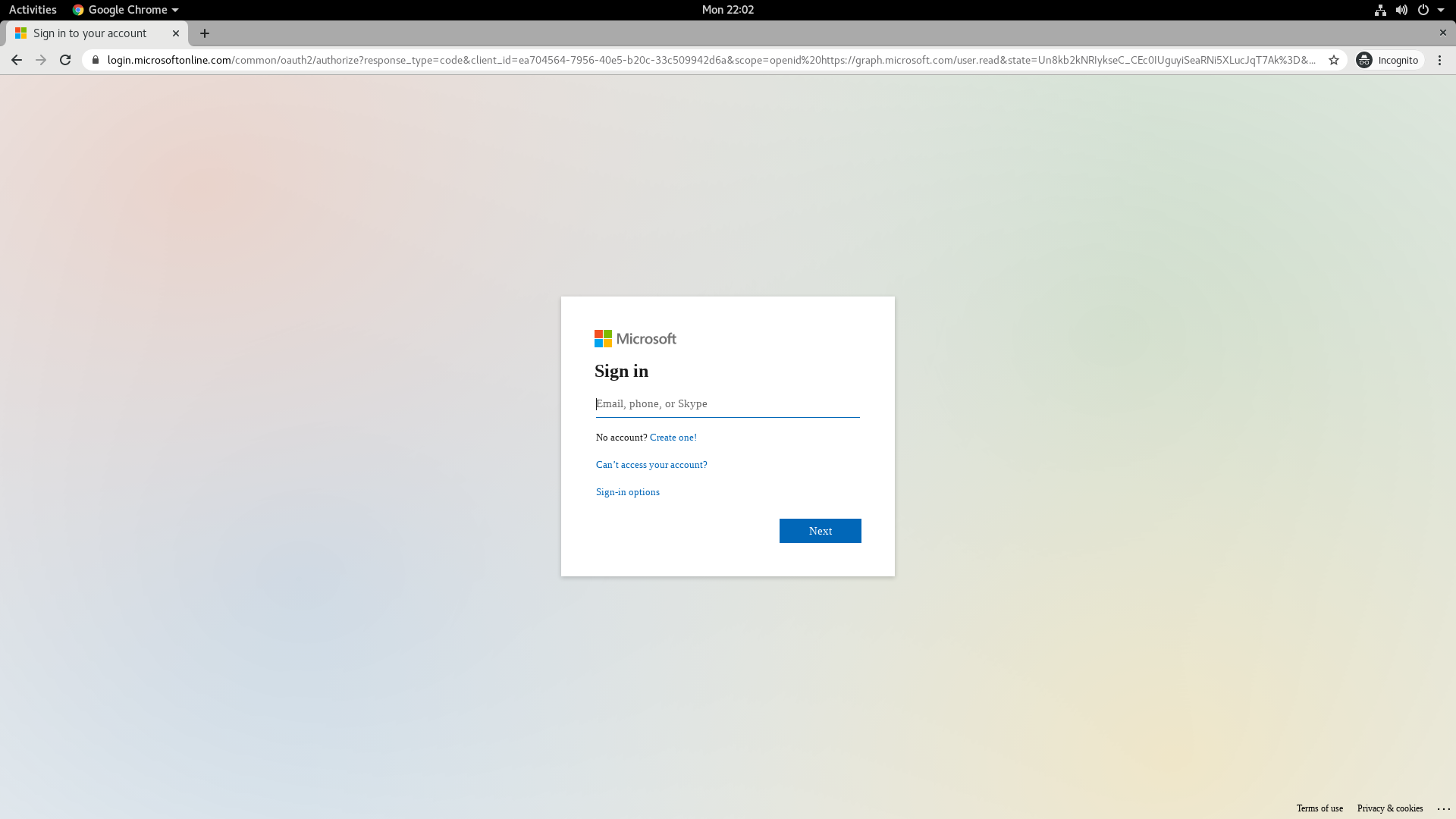This screenshot has height=819, width=1456.
Task: Open the Incognito profile indicator
Action: click(1388, 60)
